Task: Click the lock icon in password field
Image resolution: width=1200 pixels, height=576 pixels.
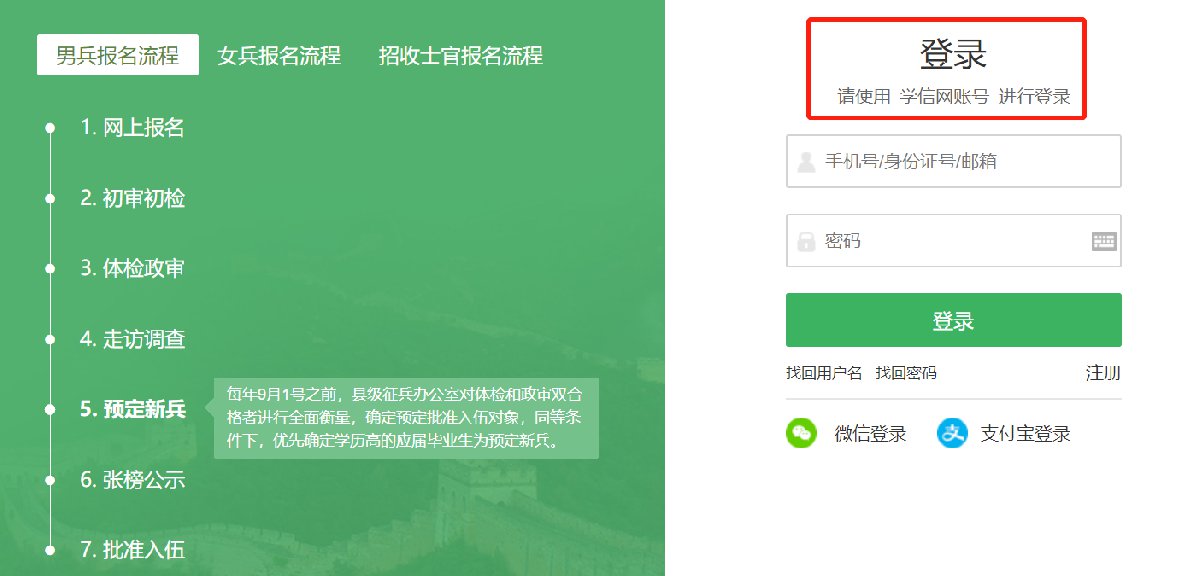Action: coord(807,241)
